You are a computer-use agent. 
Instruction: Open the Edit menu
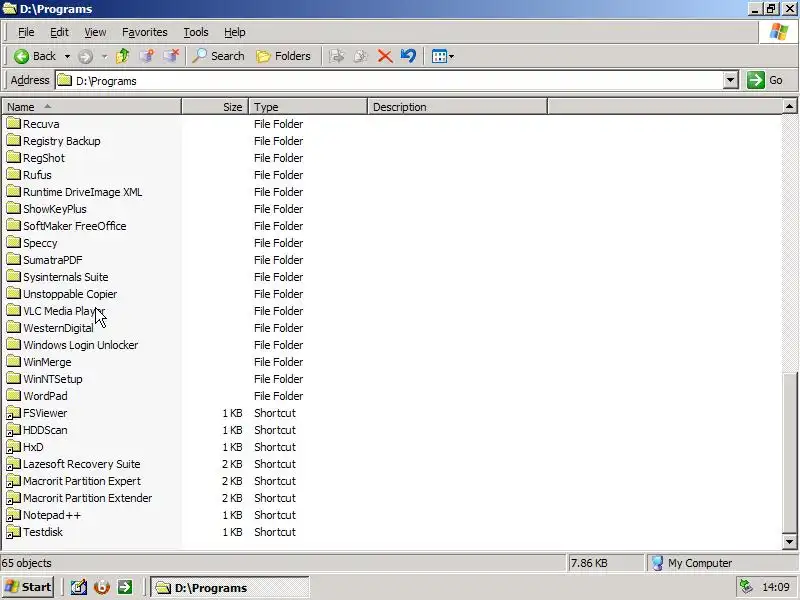[59, 32]
